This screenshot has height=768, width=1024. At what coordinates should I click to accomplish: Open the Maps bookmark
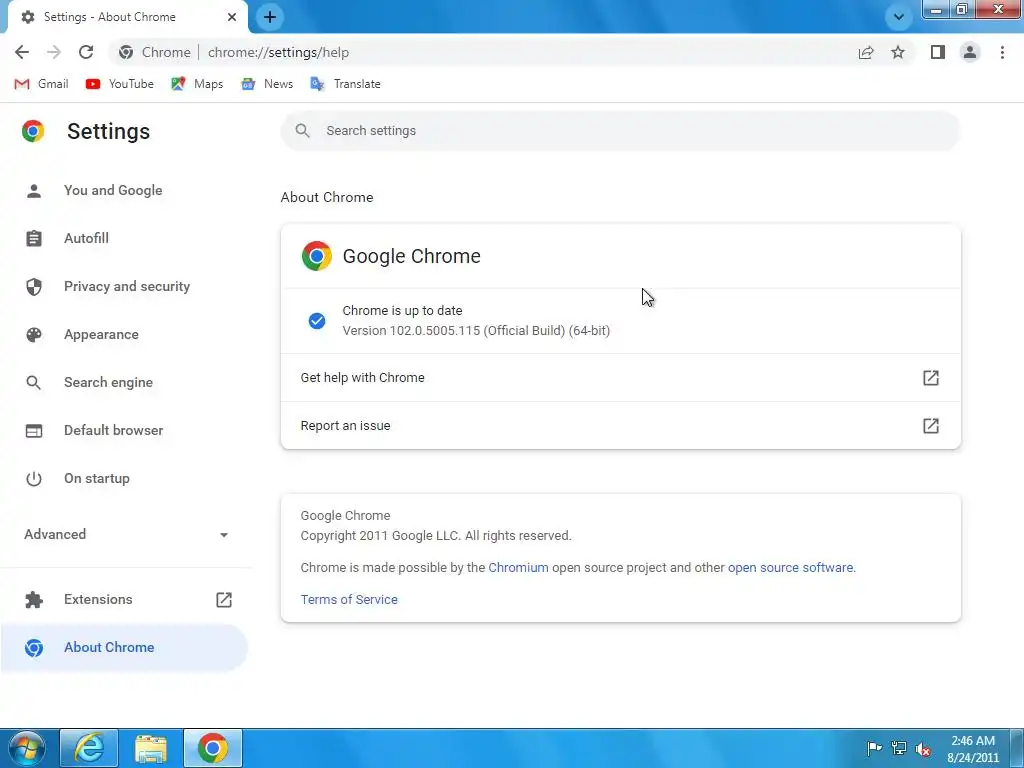pos(197,84)
